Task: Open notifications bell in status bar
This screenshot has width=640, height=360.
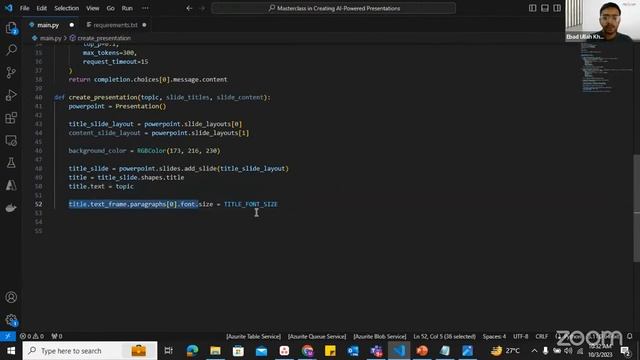Action: 629,336
